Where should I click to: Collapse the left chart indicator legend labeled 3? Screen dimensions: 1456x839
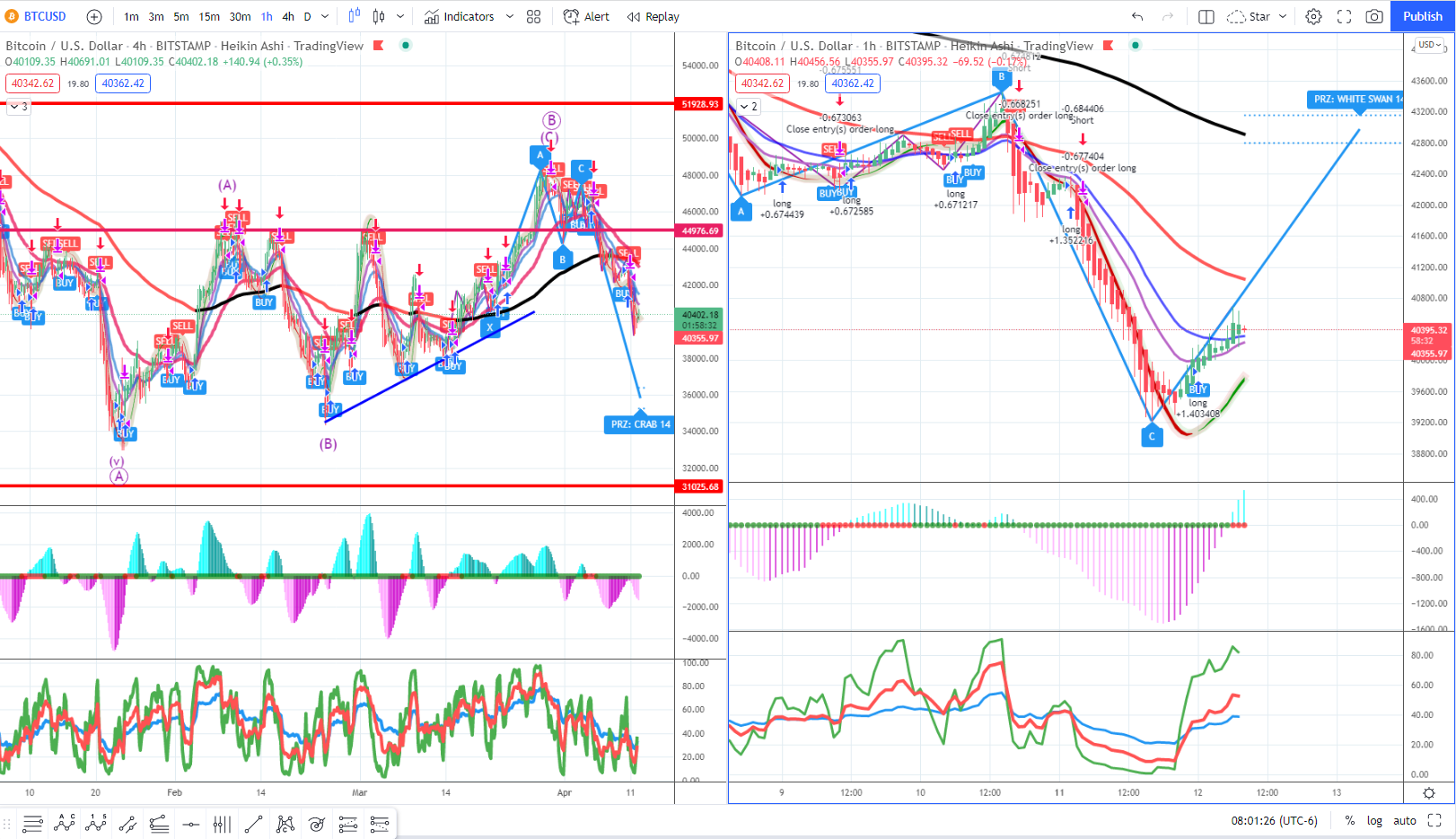coord(19,106)
